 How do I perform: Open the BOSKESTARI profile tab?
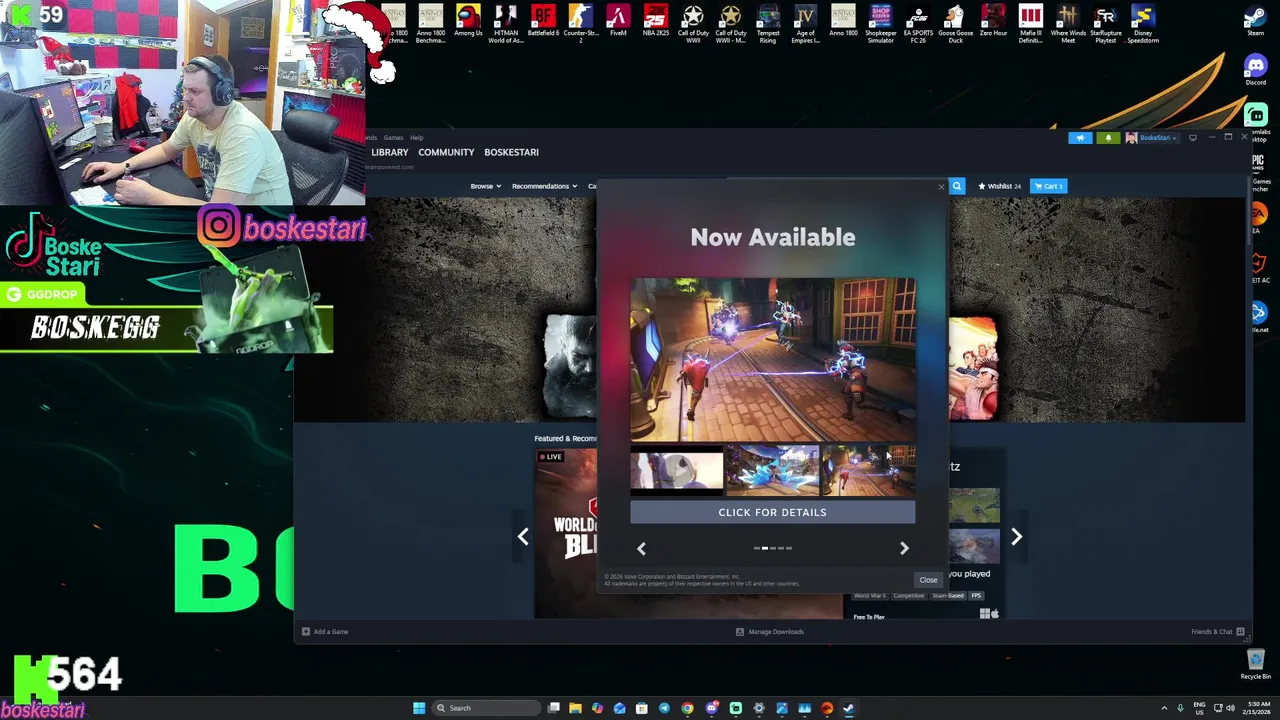(511, 152)
